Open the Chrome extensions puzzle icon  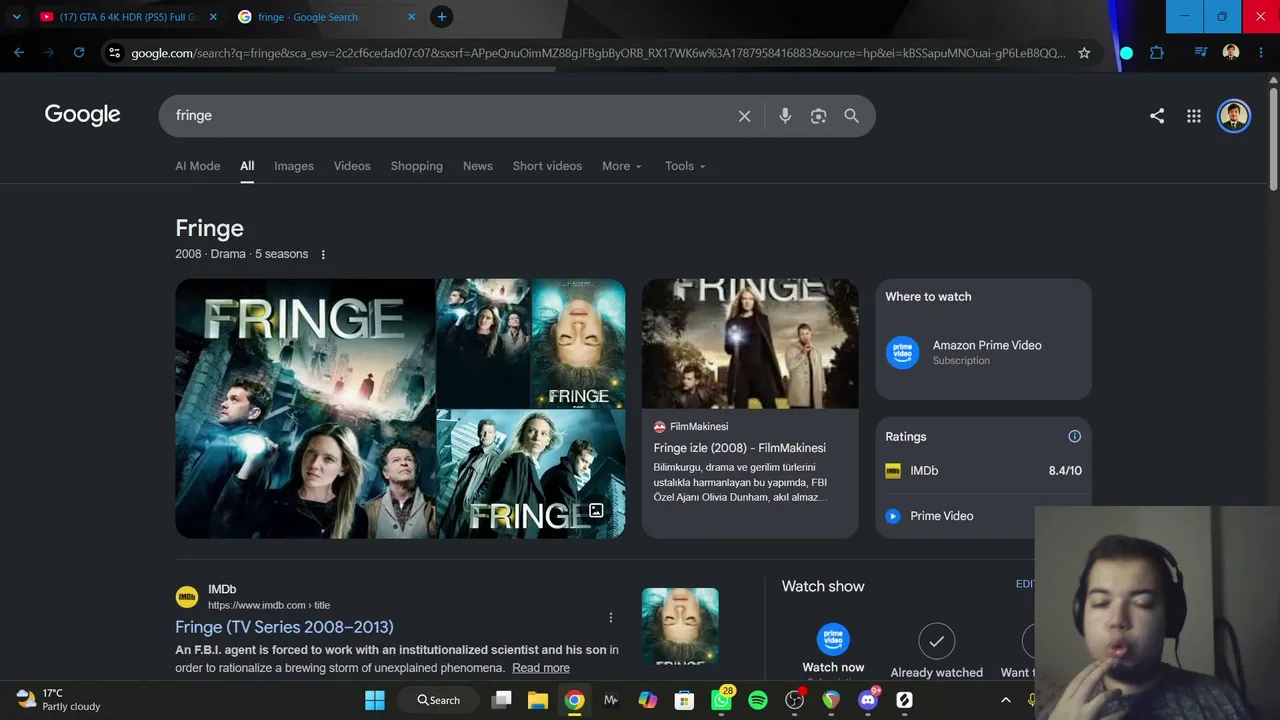click(x=1157, y=53)
